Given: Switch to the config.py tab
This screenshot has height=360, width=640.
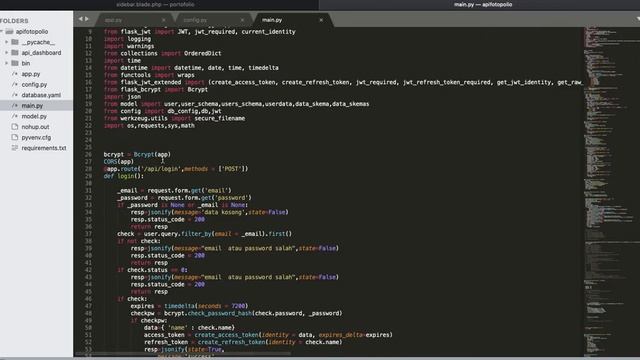Looking at the screenshot, I should [x=195, y=20].
